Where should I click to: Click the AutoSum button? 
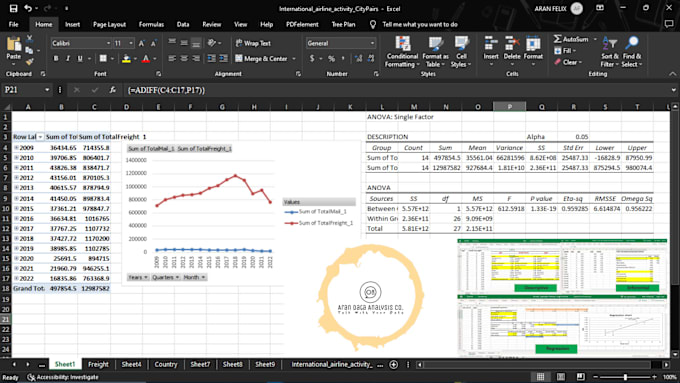tap(572, 39)
